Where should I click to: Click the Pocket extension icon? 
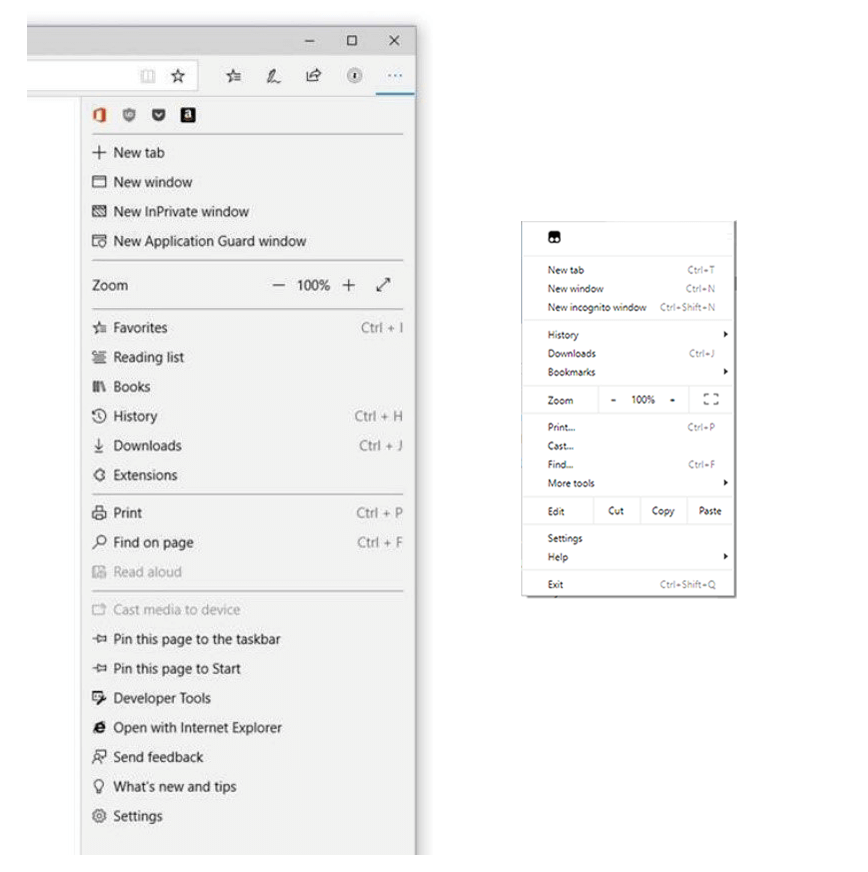[x=158, y=115]
